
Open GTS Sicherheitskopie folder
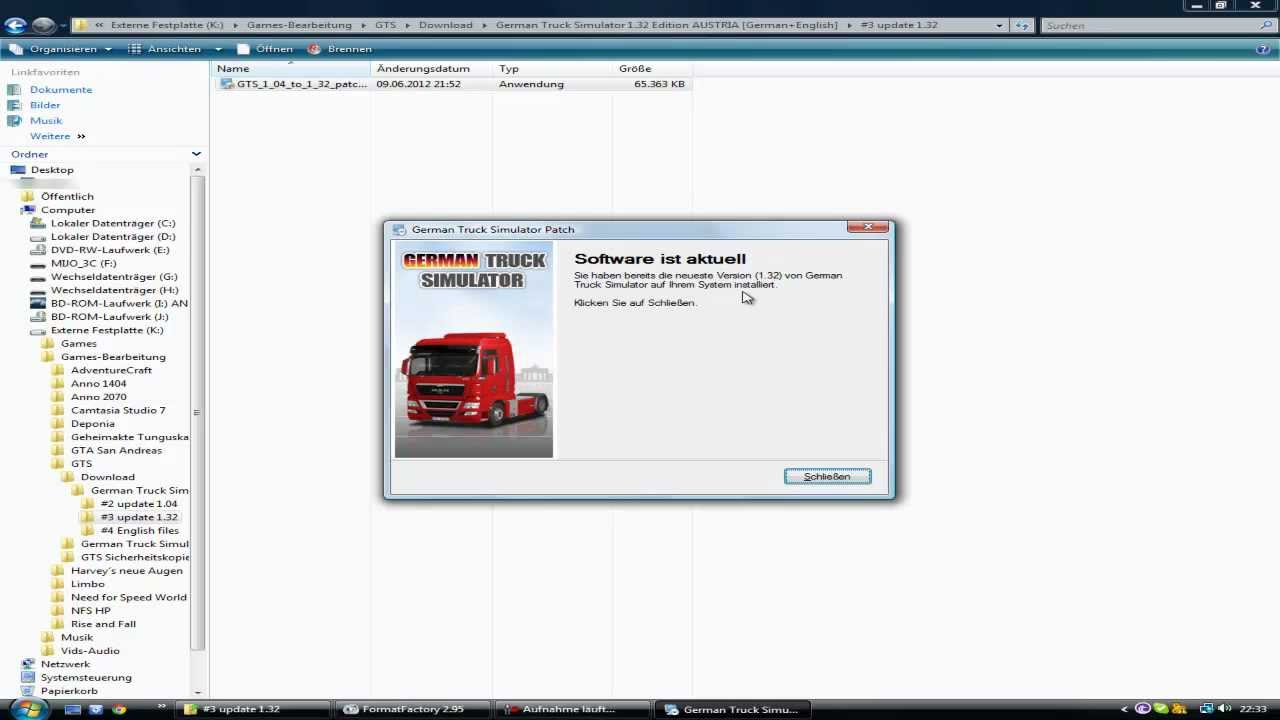coord(134,557)
